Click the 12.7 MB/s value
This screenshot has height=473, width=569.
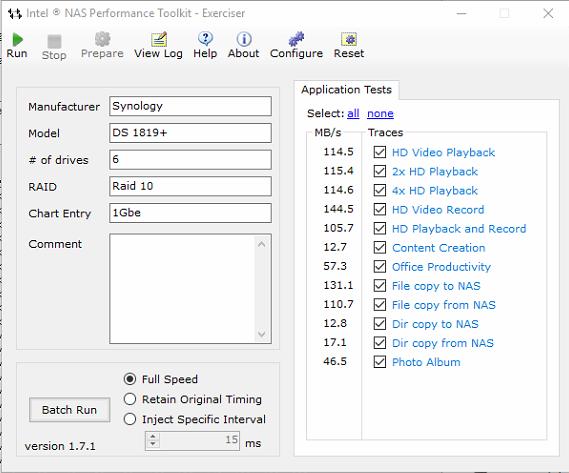point(335,247)
